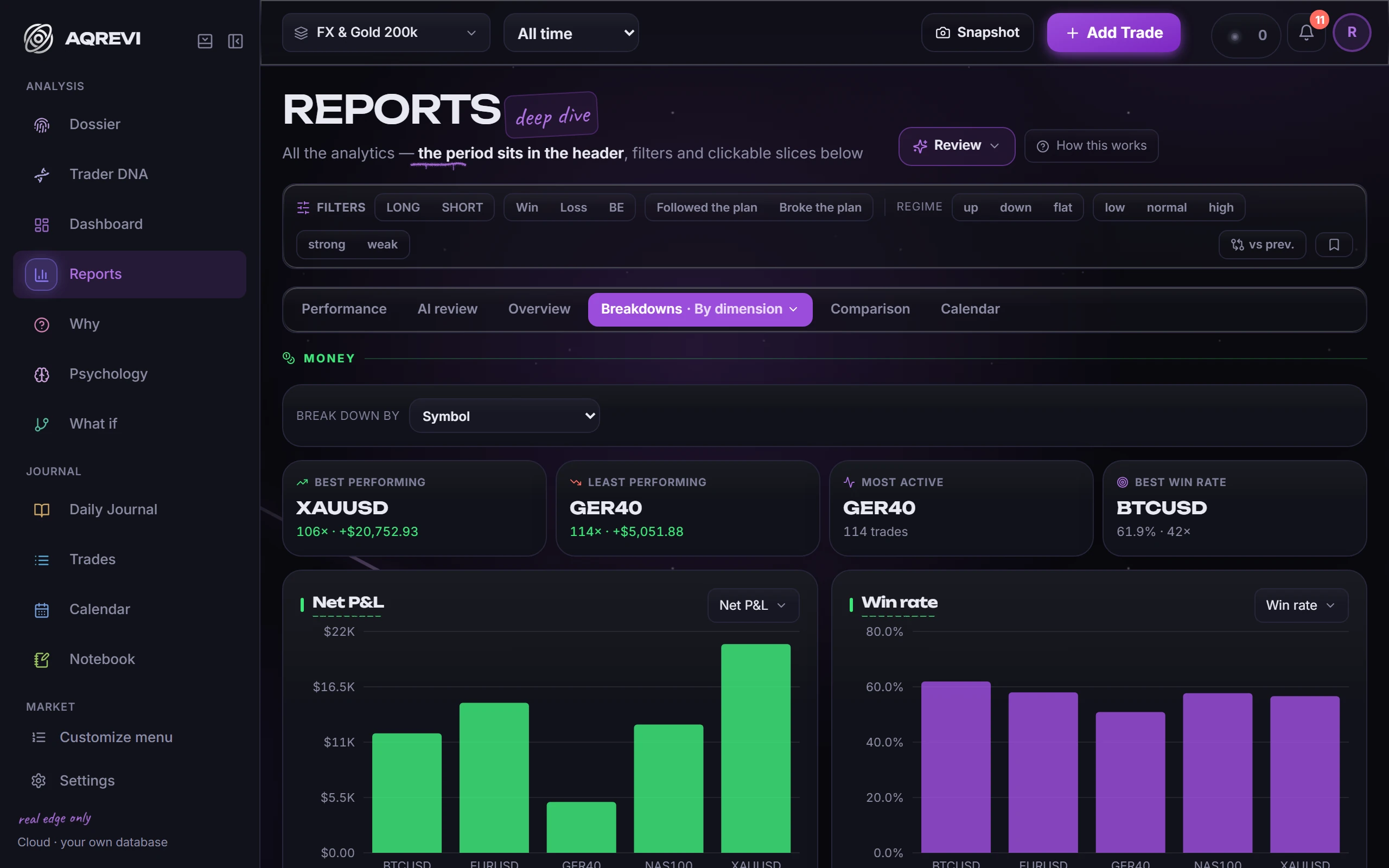Click the AQREVI logo icon
This screenshot has height=868, width=1389.
pos(39,39)
